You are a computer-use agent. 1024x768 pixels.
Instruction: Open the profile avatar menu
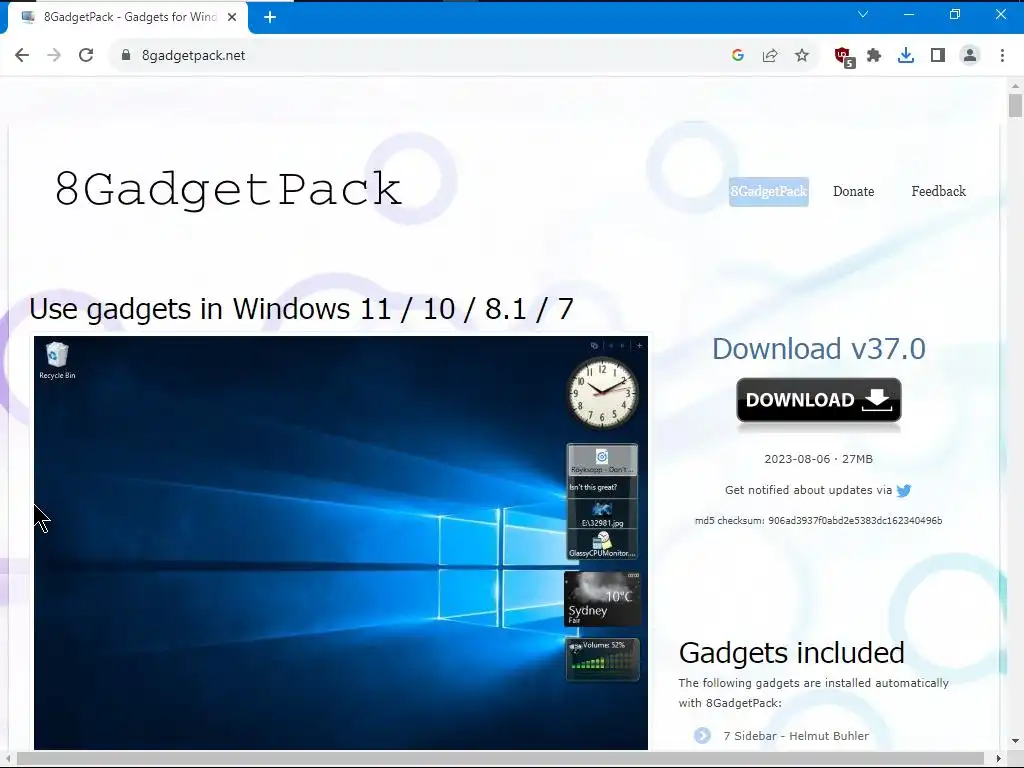coord(970,56)
